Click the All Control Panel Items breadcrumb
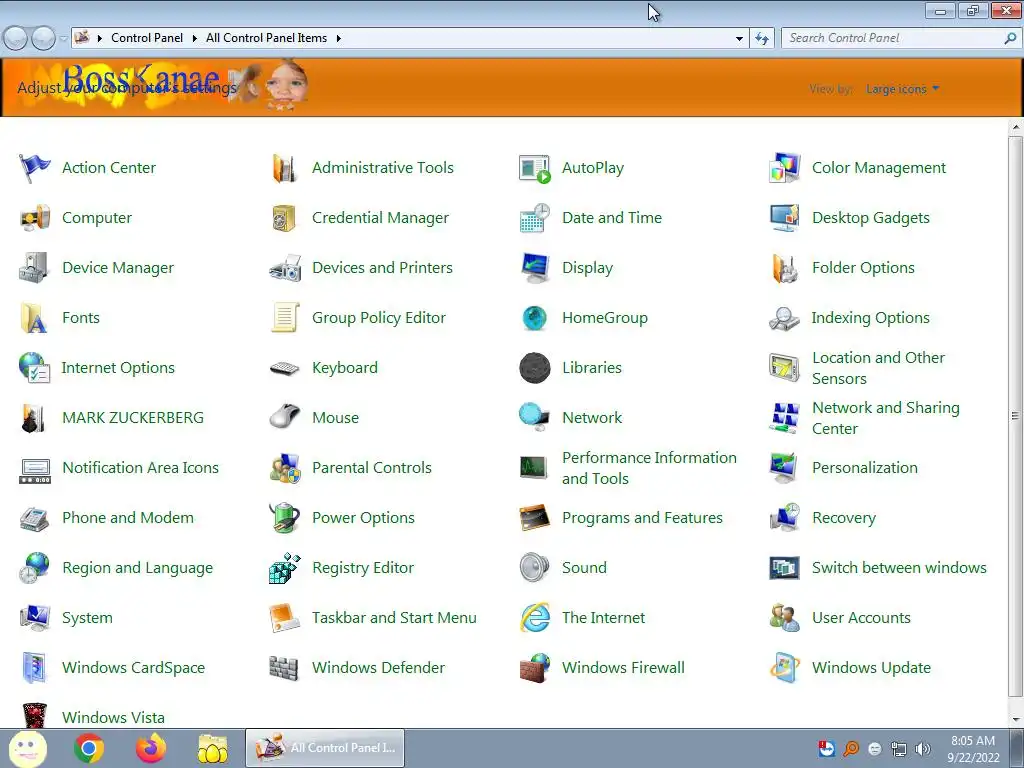The width and height of the screenshot is (1024, 768). (x=266, y=38)
